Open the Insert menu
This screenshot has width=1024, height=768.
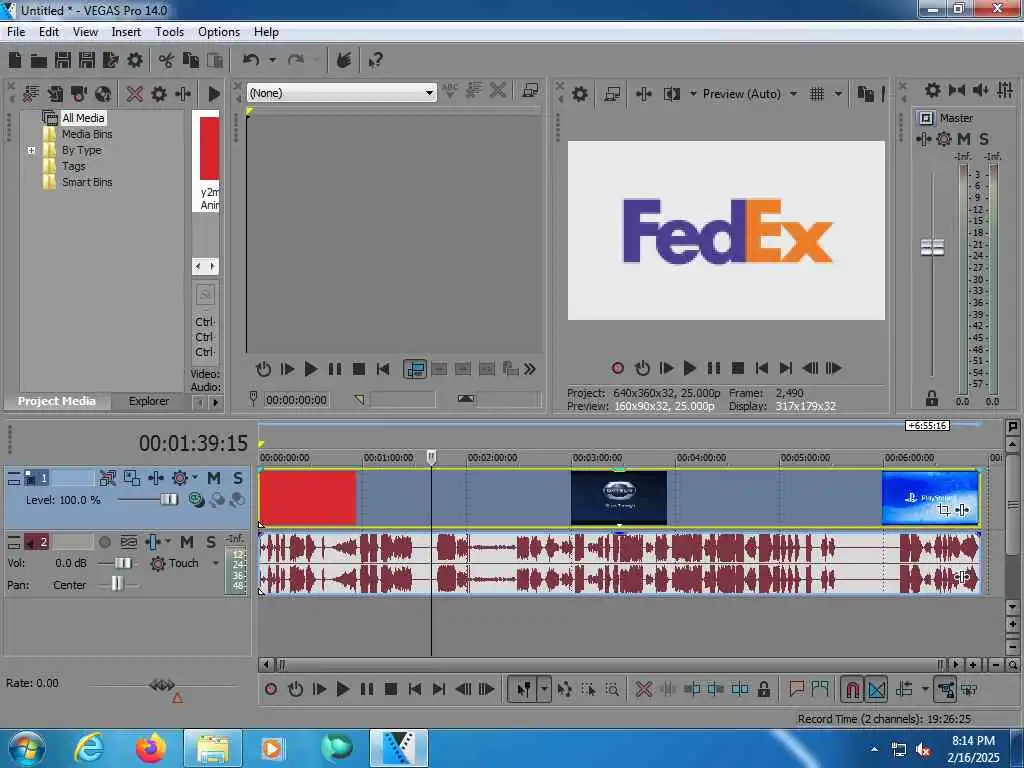point(126,31)
